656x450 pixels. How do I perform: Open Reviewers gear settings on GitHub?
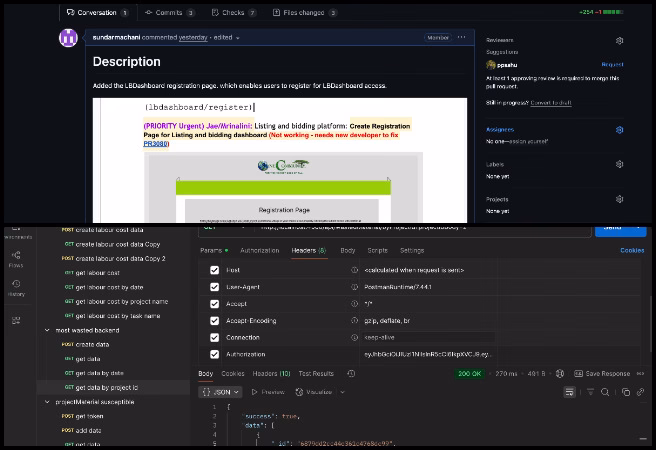pos(620,41)
